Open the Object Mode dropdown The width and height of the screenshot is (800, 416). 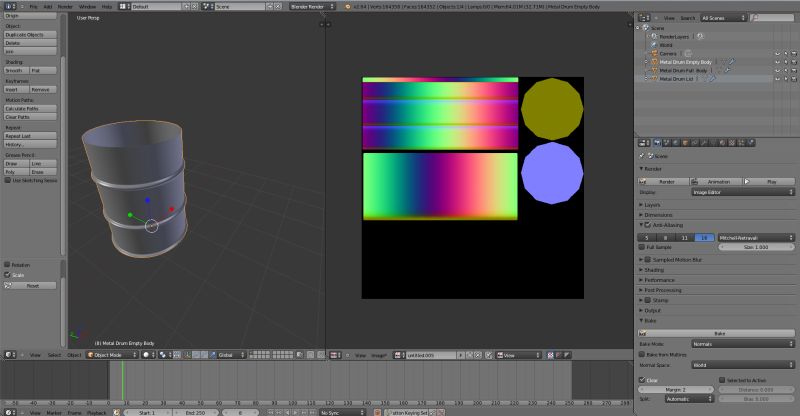click(112, 355)
